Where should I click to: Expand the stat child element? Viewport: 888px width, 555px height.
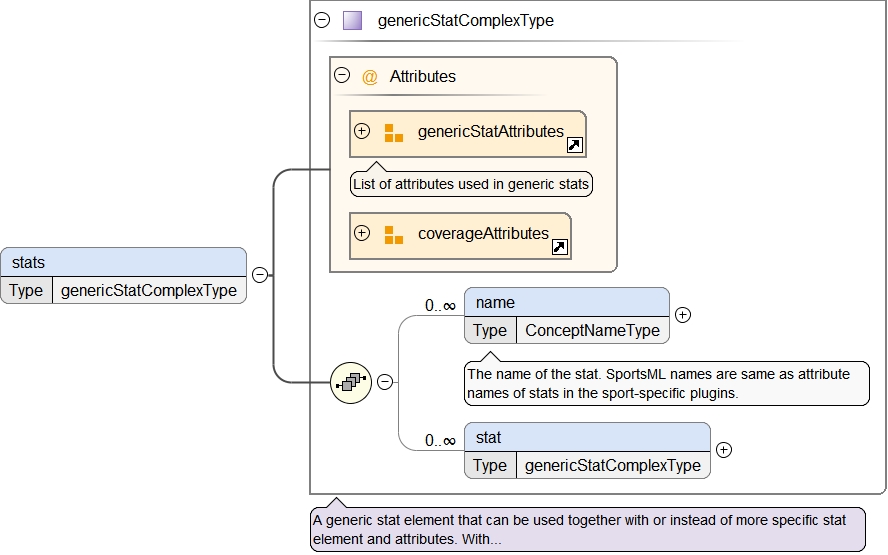point(724,450)
